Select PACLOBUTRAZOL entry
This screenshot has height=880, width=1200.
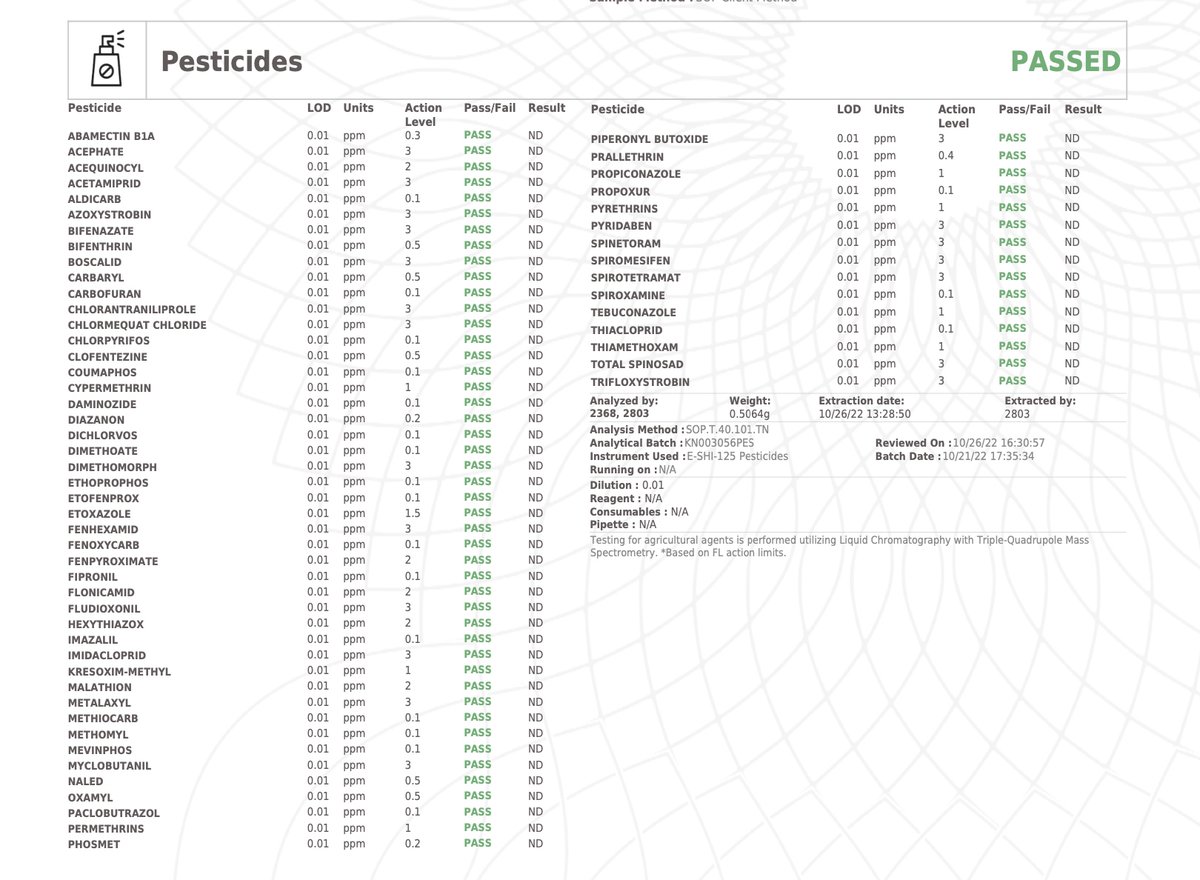pos(114,813)
